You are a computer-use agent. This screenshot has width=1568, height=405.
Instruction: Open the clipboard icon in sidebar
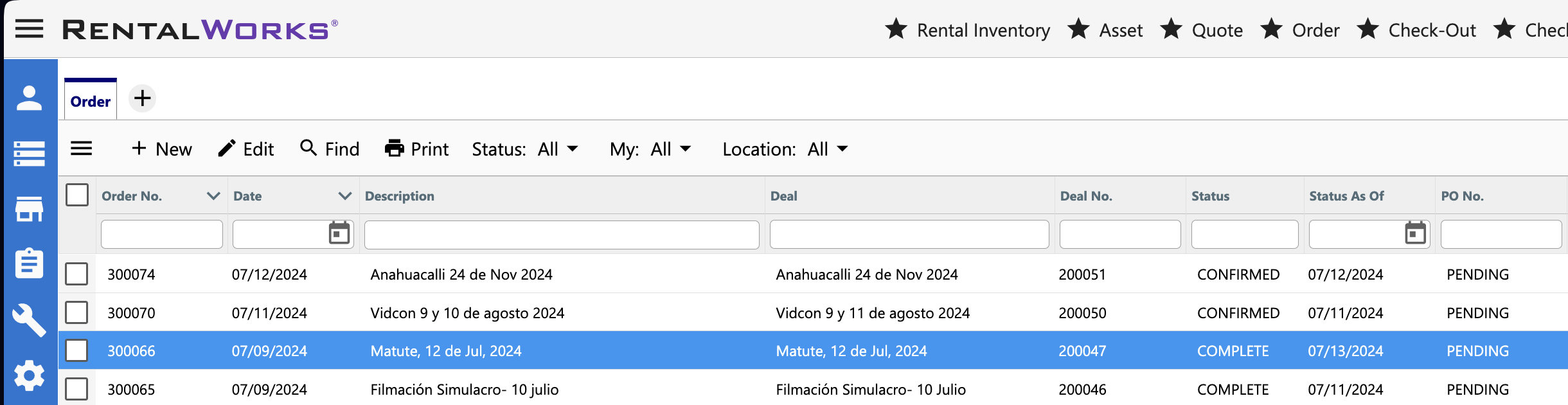(30, 263)
